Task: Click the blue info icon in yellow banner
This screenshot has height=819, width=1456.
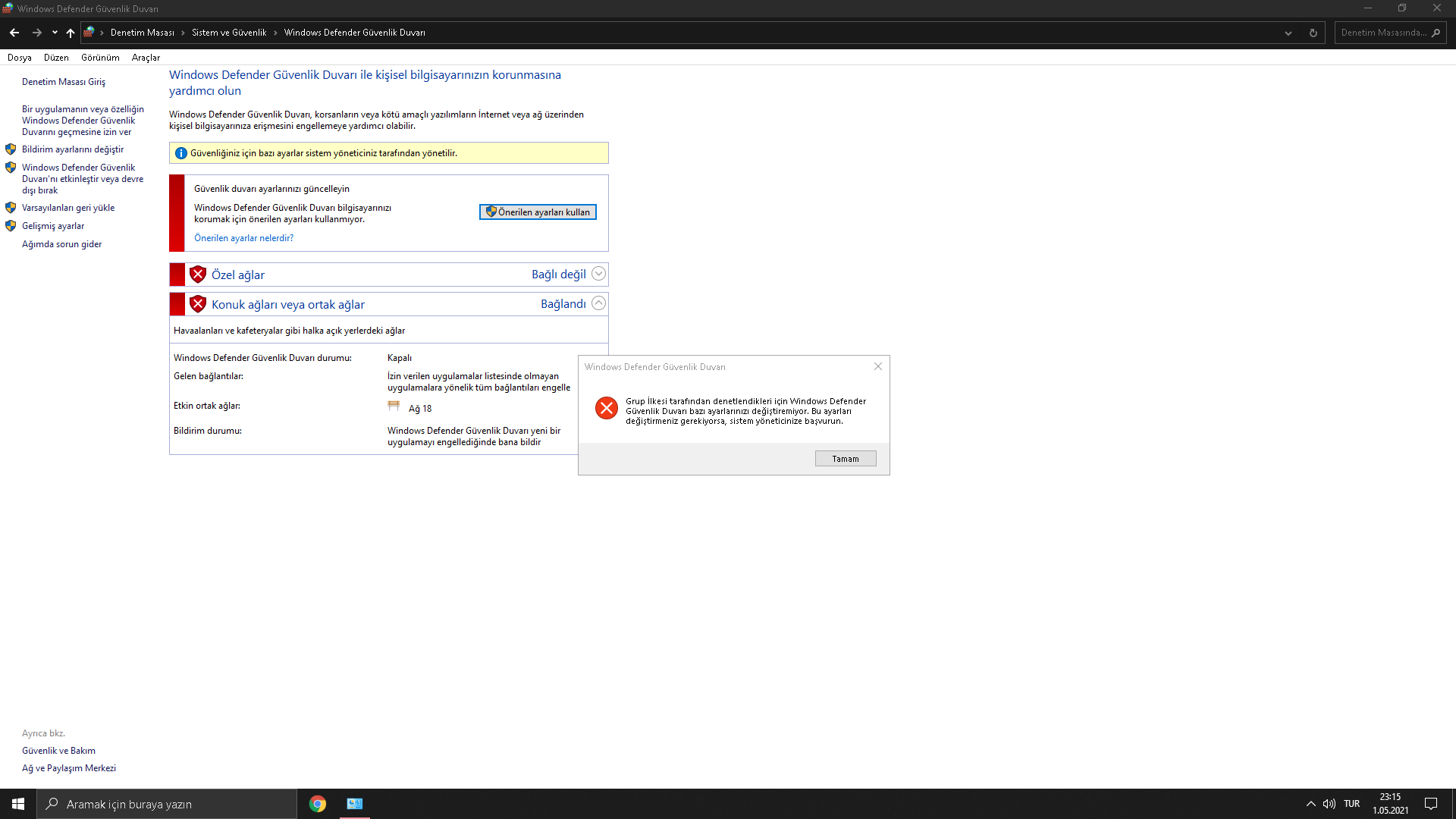Action: [x=181, y=153]
